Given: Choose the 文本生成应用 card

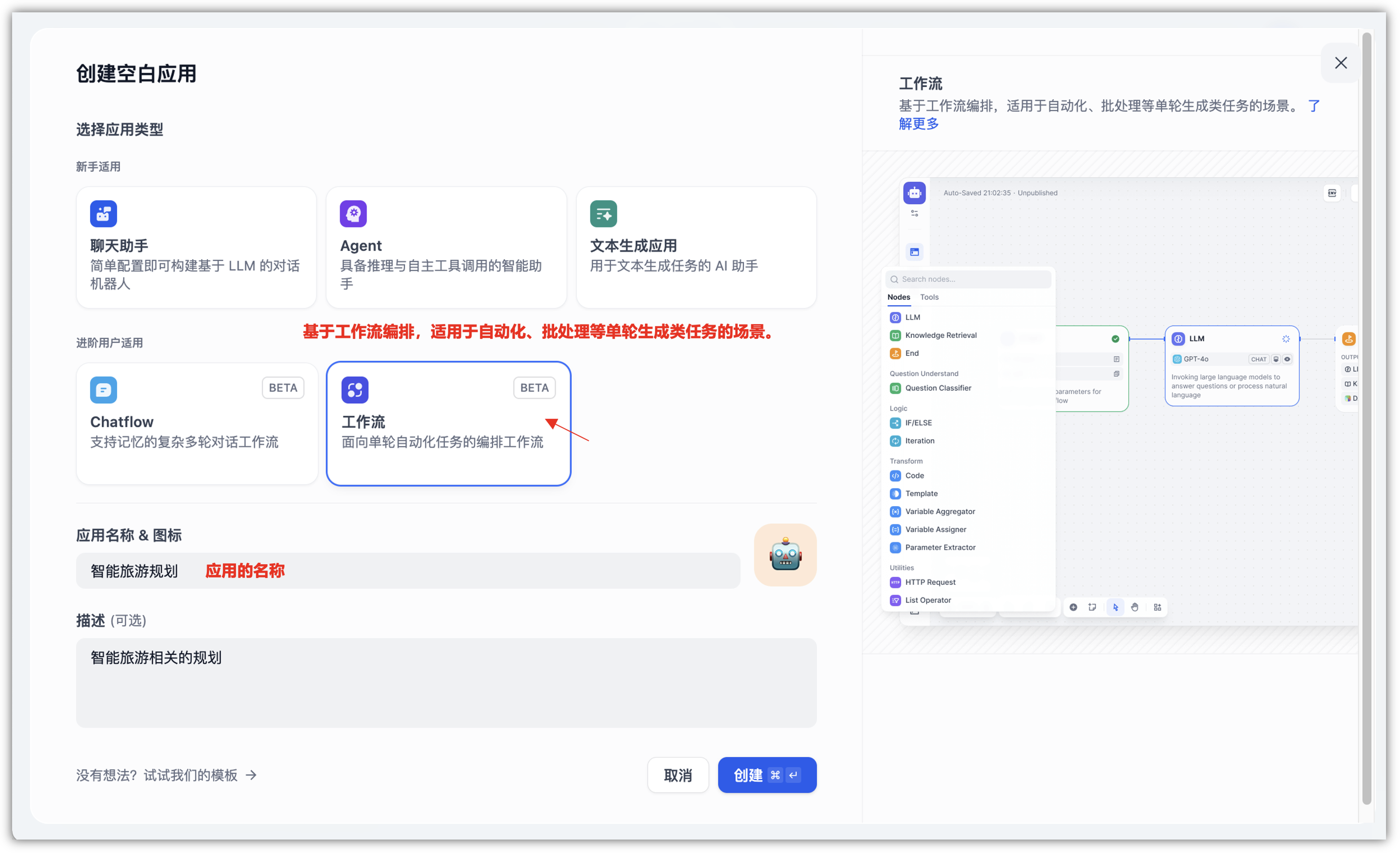Looking at the screenshot, I should [696, 247].
